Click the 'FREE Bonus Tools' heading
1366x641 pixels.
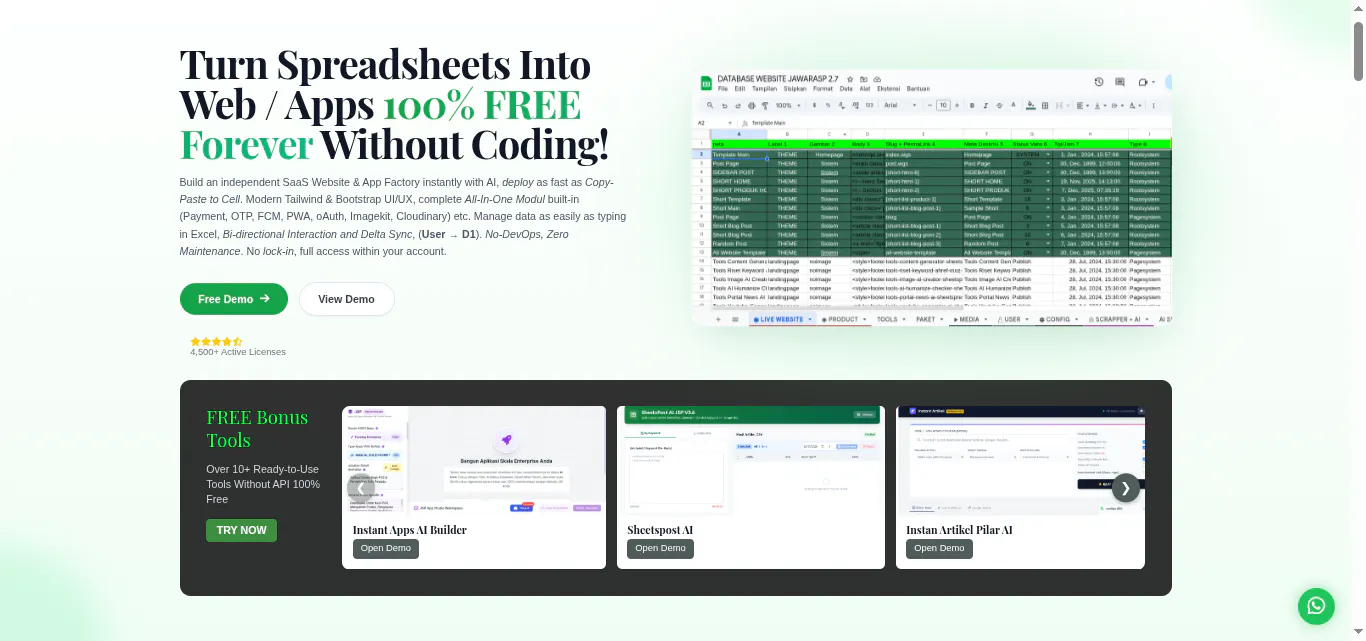tap(257, 428)
